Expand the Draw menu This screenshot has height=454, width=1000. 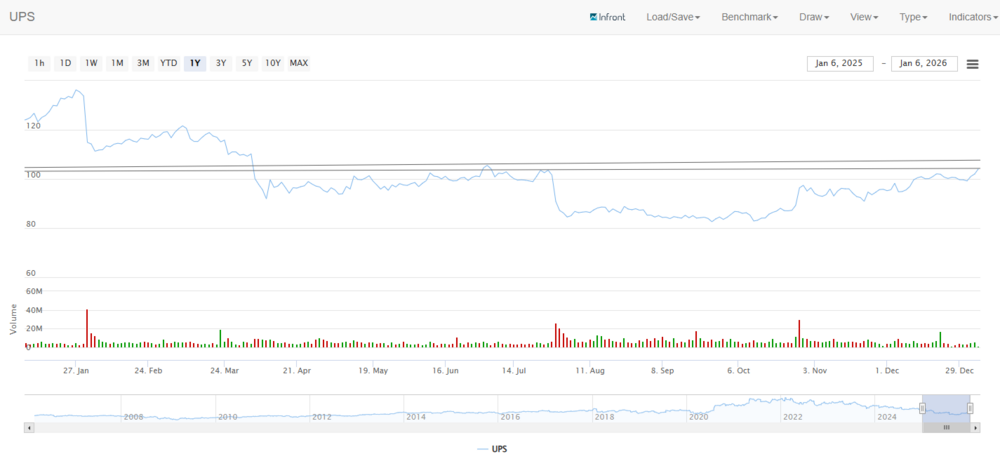814,17
